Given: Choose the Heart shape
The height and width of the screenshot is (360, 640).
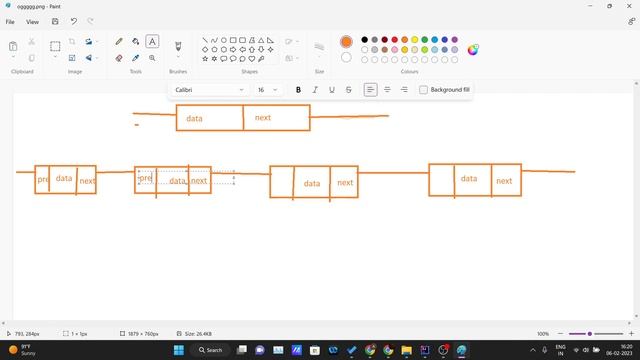Looking at the screenshot, I should tap(252, 59).
